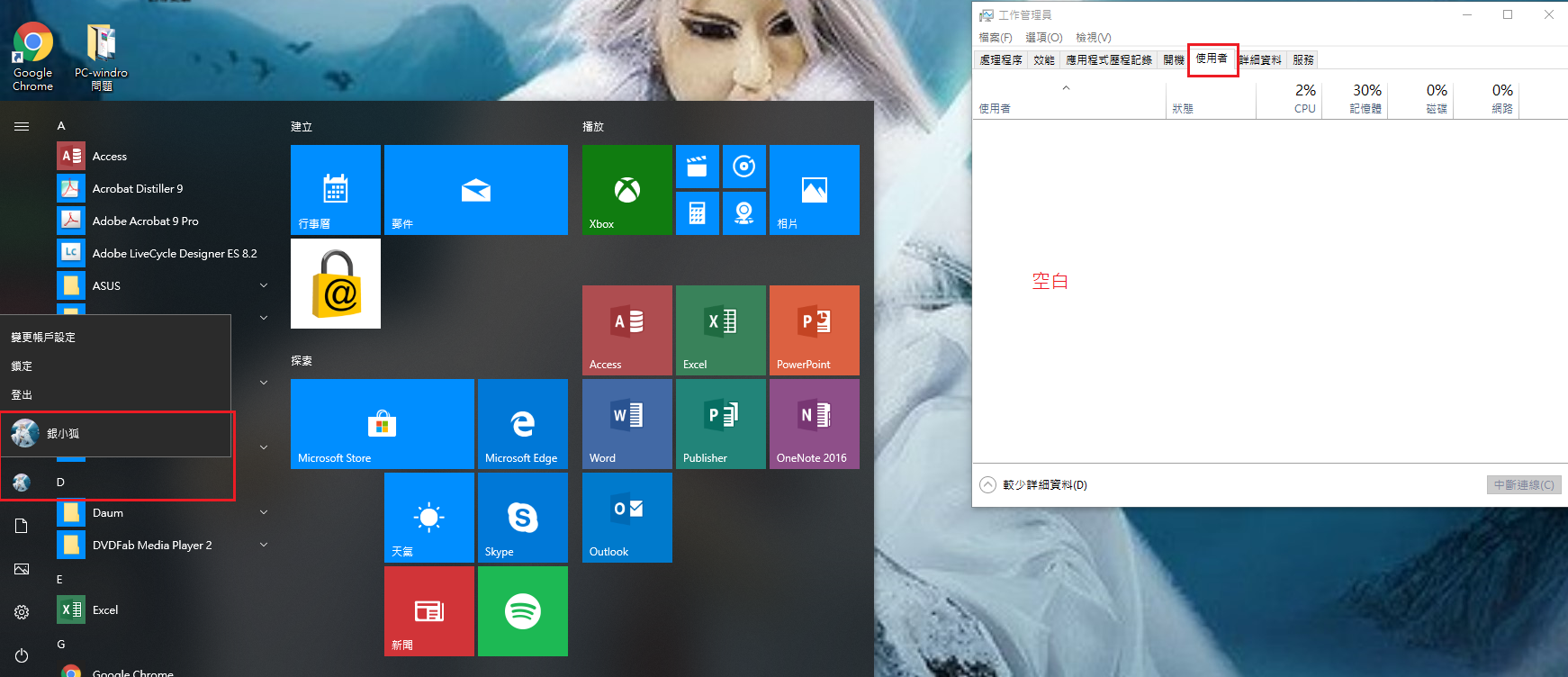Viewport: 1568px width, 677px height.
Task: Open Google Chrome desktop shortcut
Action: pos(32,57)
